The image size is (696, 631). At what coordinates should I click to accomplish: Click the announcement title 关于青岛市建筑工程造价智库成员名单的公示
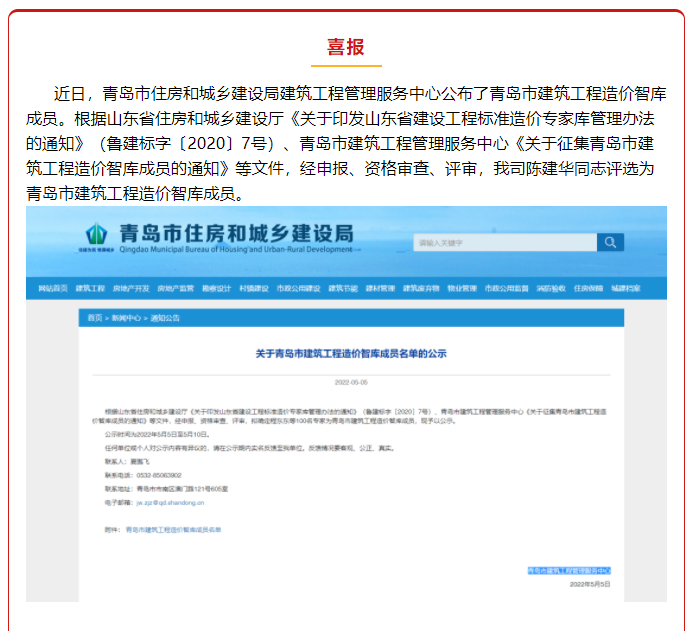click(350, 353)
